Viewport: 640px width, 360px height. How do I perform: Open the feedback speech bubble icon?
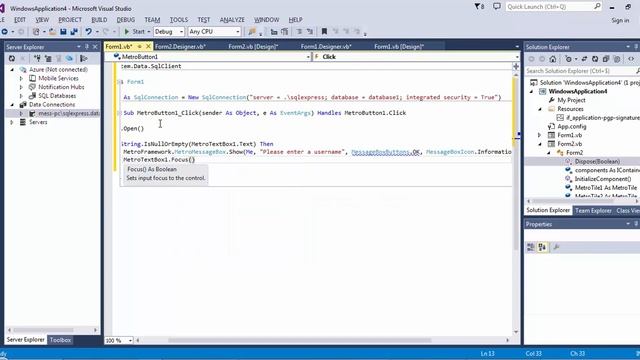[x=497, y=7]
